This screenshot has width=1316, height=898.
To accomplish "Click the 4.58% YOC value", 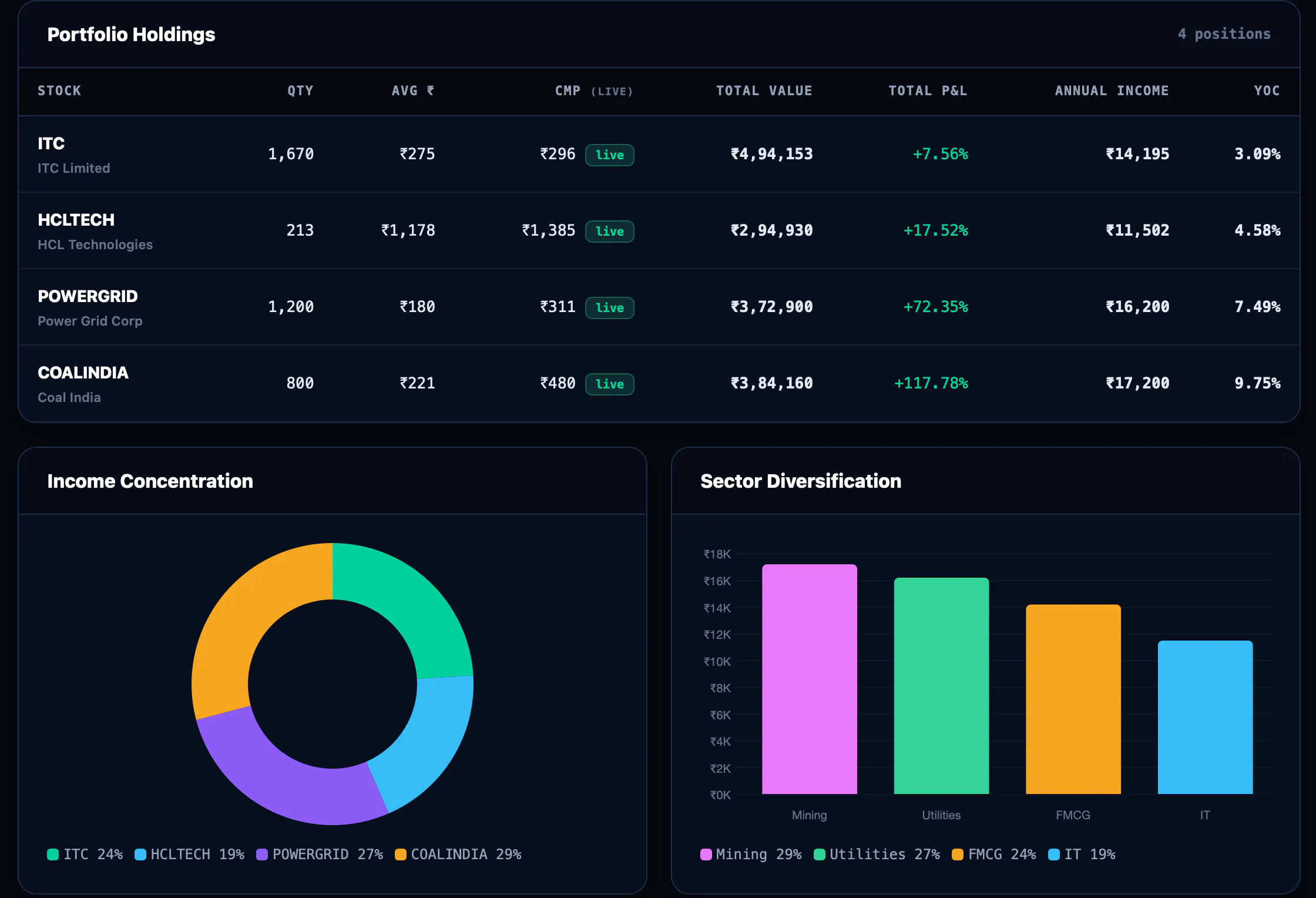I will click(x=1257, y=230).
